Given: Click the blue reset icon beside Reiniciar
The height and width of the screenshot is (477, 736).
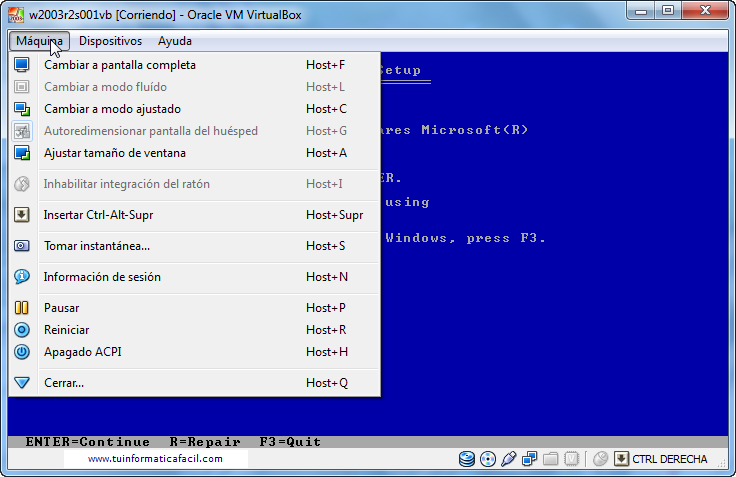Looking at the screenshot, I should (22, 330).
